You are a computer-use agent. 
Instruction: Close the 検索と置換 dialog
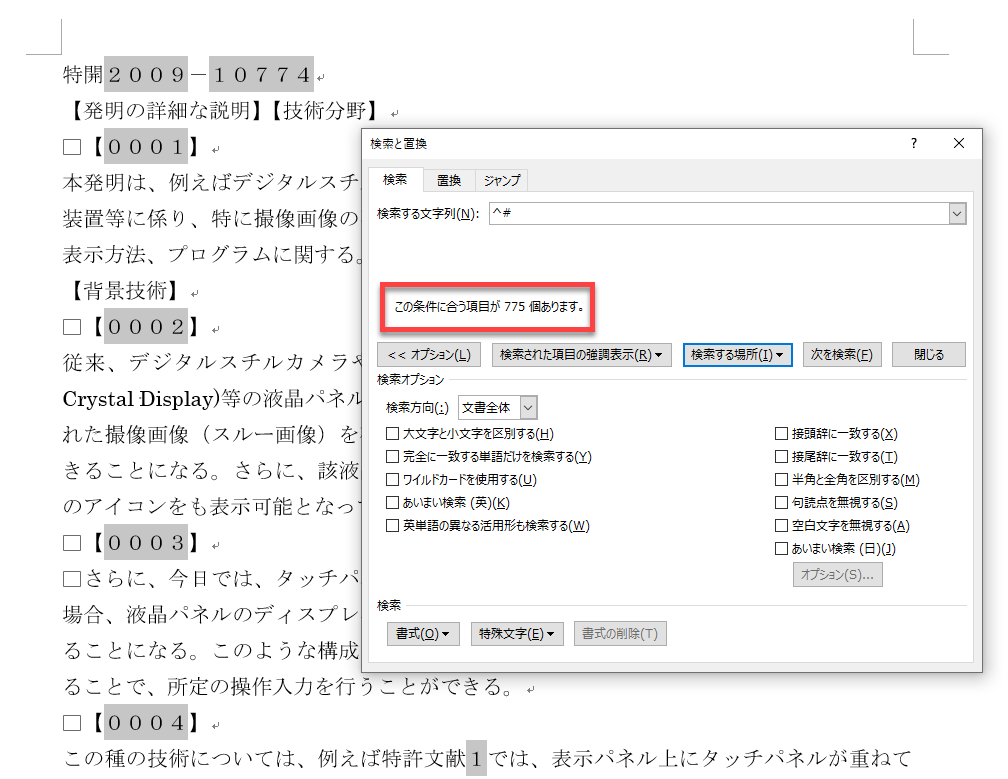(x=959, y=144)
